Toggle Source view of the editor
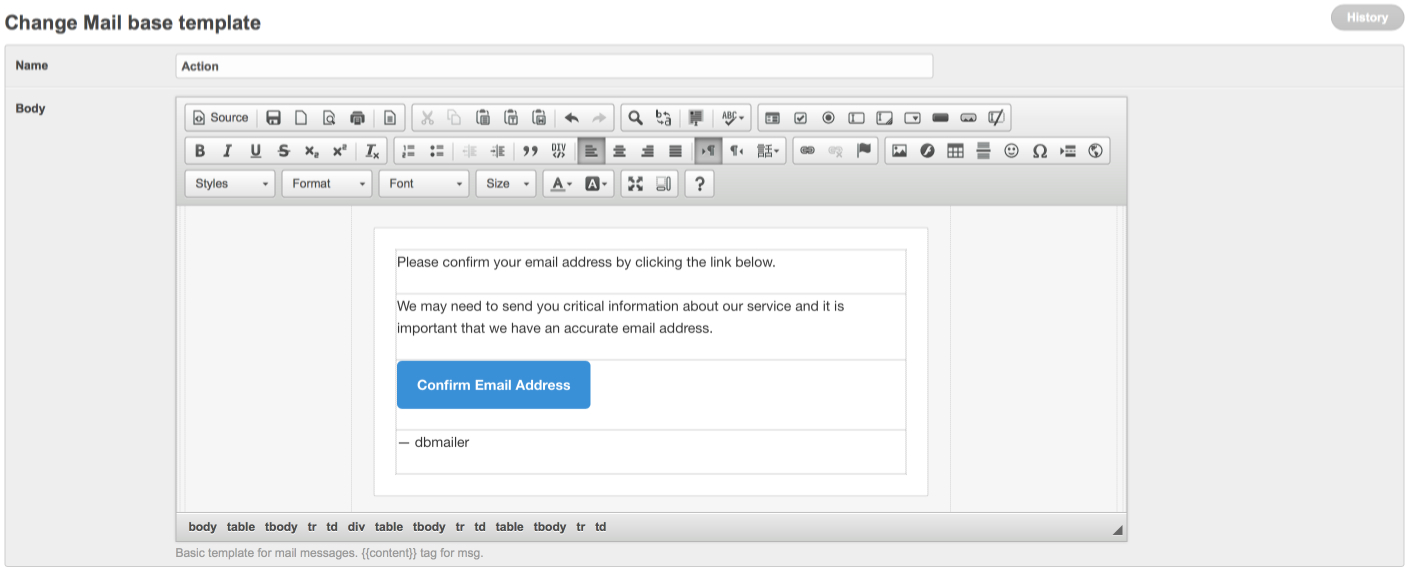 pos(220,118)
